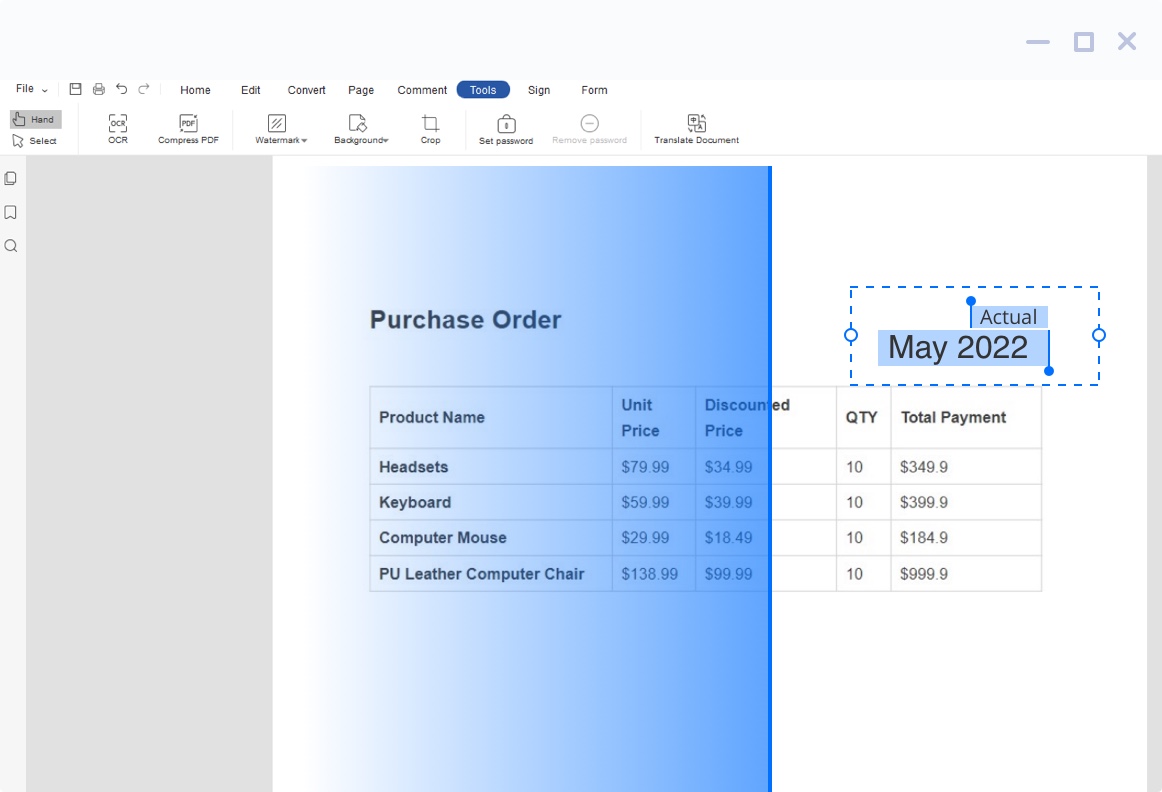
Task: Switch to the Select tool mode
Action: (x=35, y=141)
